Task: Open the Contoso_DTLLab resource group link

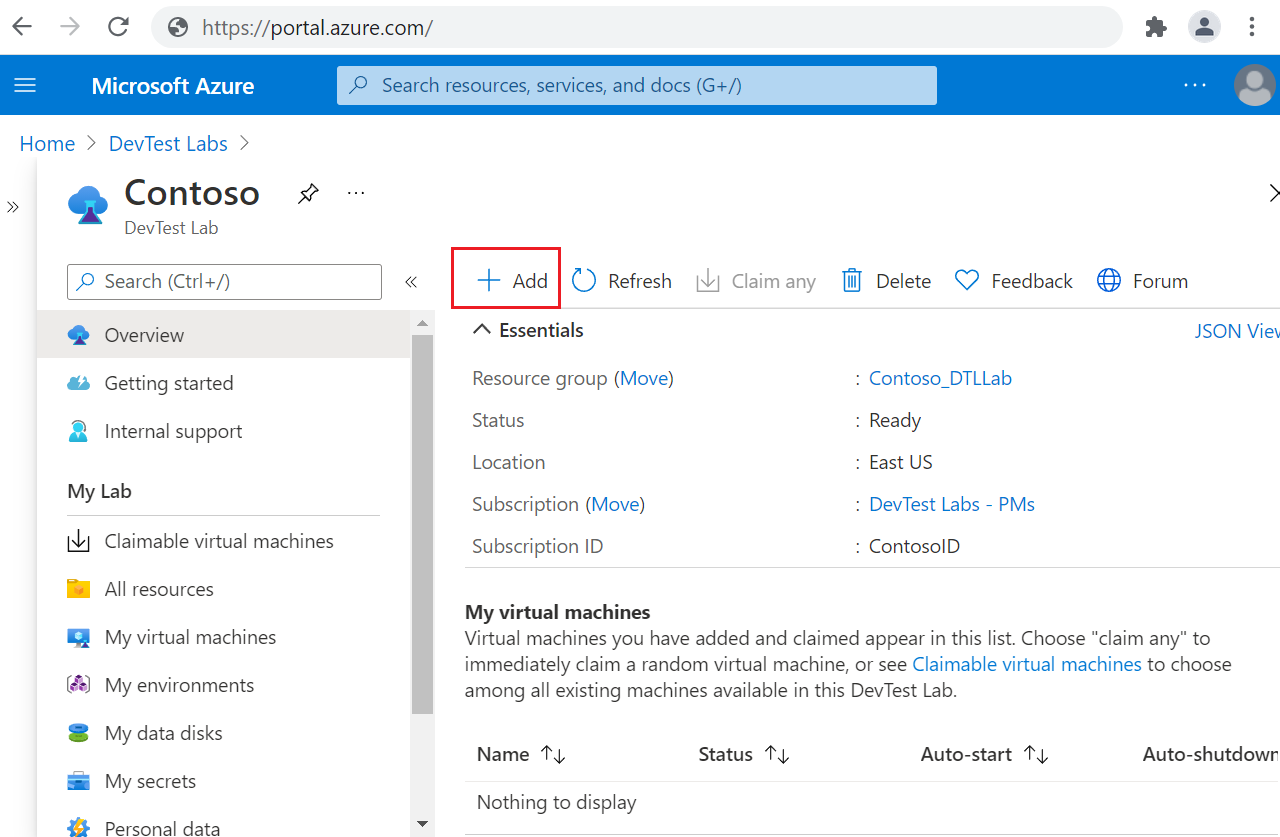Action: (x=940, y=378)
